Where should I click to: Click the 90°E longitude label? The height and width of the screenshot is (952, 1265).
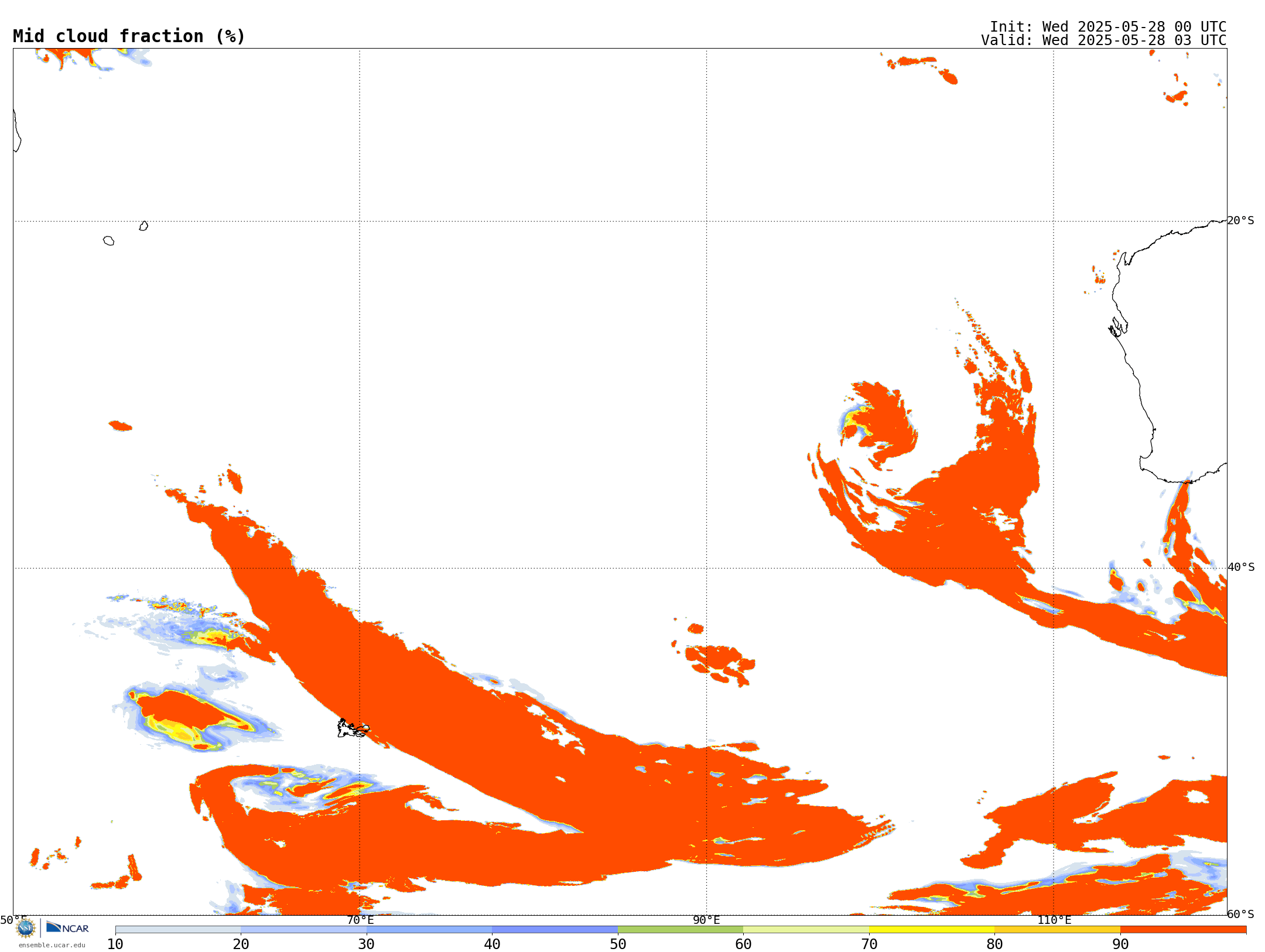[706, 920]
